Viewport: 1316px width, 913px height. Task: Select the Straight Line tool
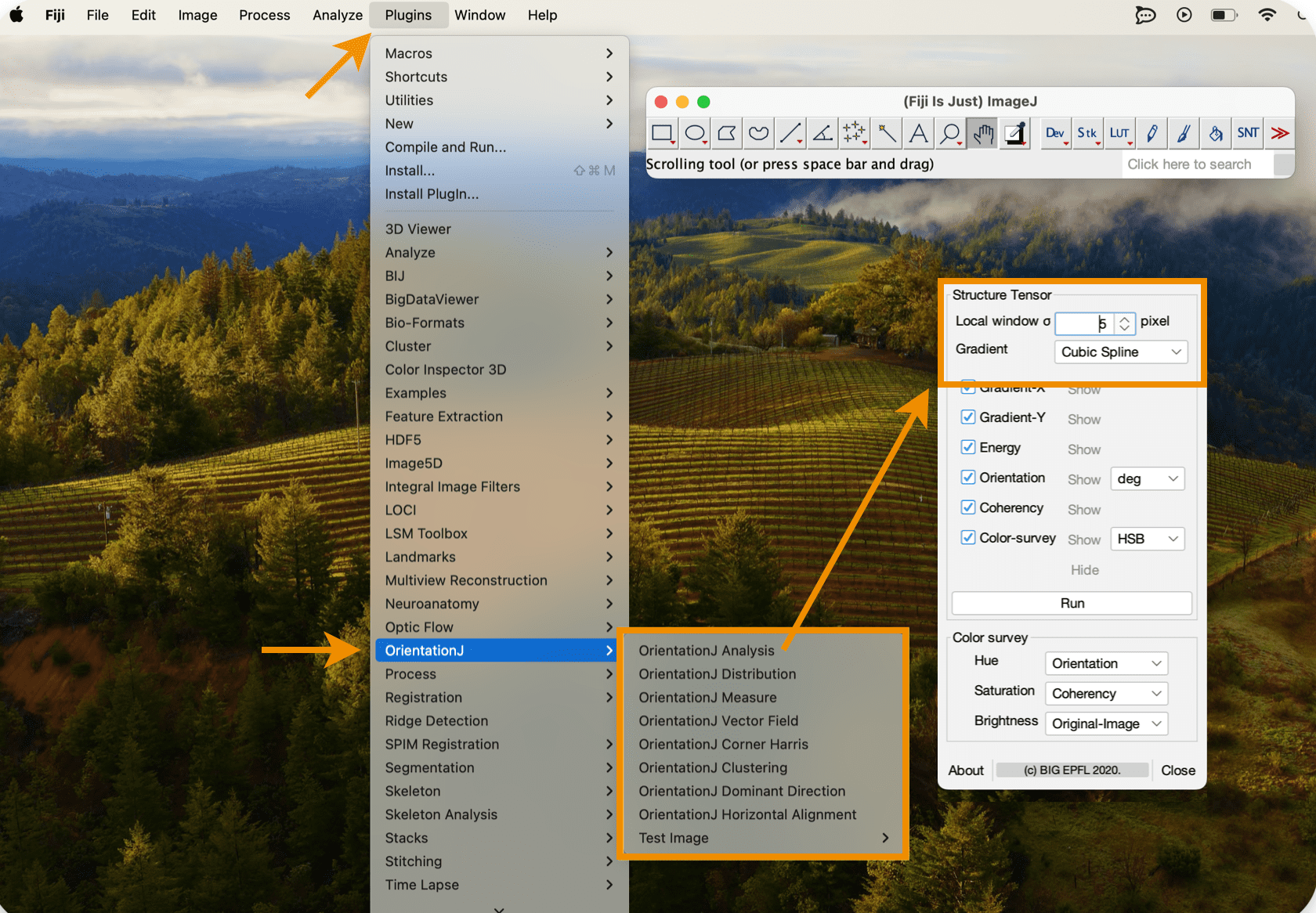click(x=791, y=134)
